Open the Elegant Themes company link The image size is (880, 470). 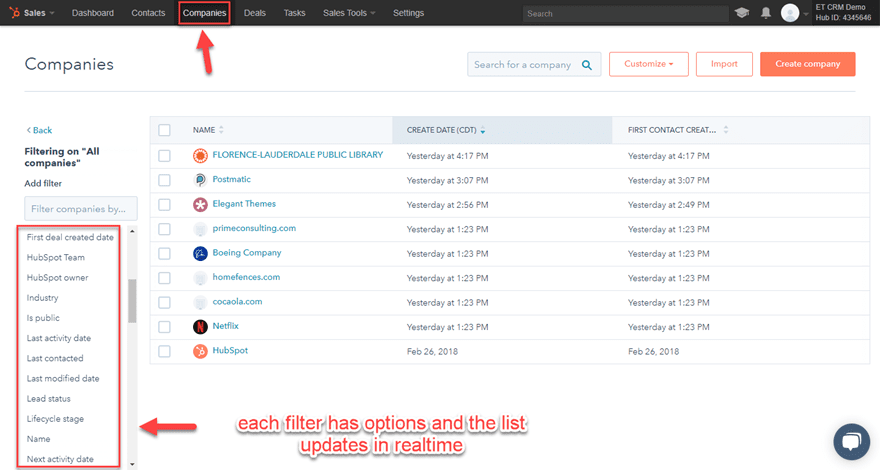tap(244, 204)
